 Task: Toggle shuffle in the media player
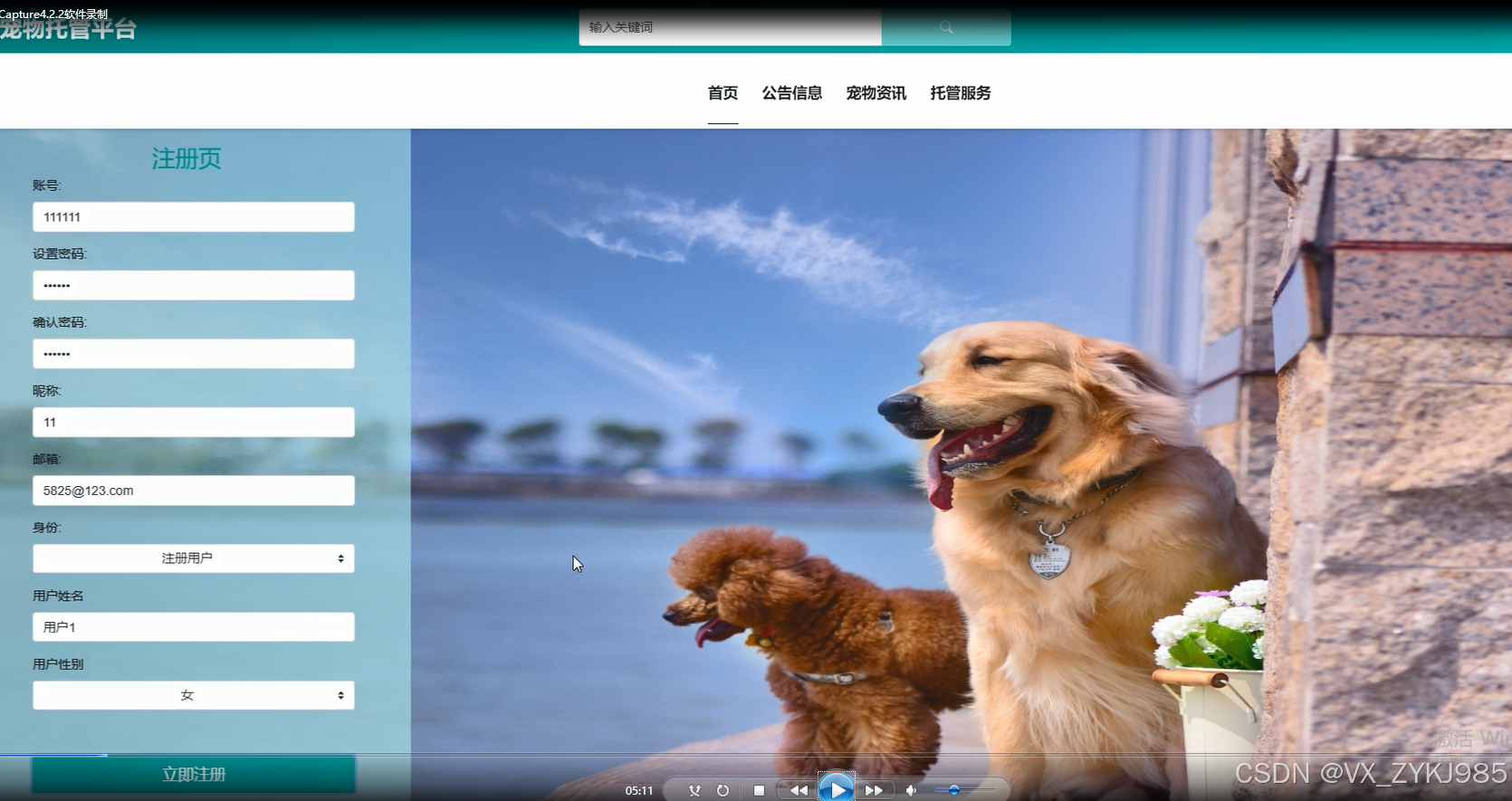click(x=694, y=790)
